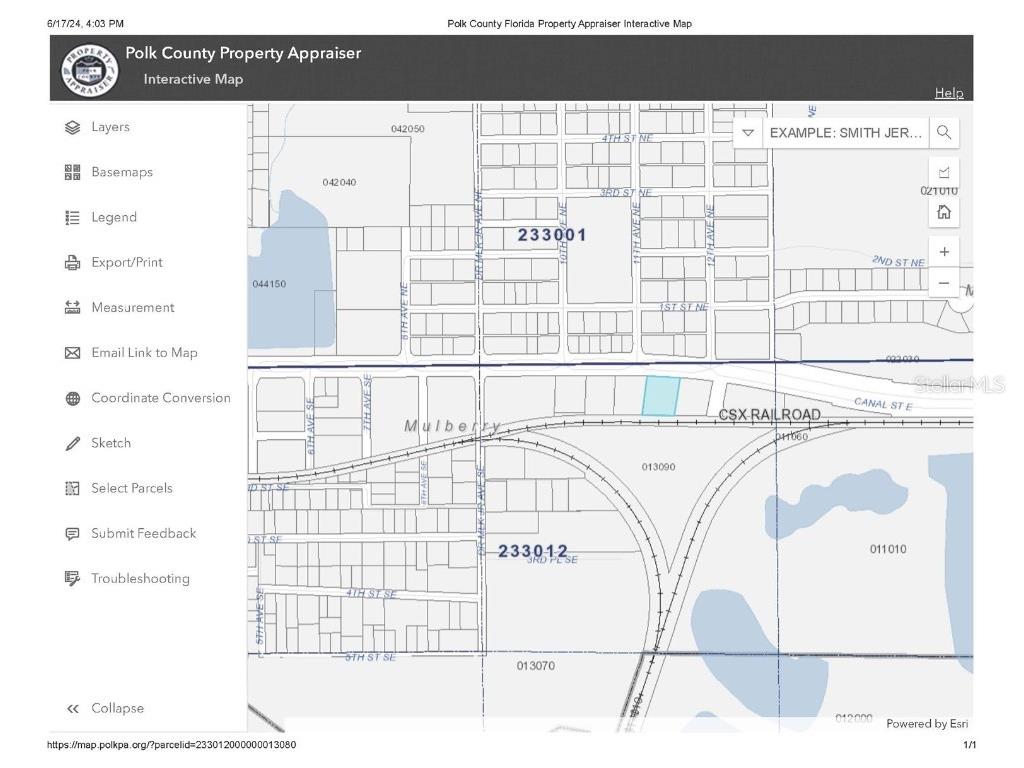Click the Layers stack icon
Screen dimensions: 1024x768
(x=72, y=127)
